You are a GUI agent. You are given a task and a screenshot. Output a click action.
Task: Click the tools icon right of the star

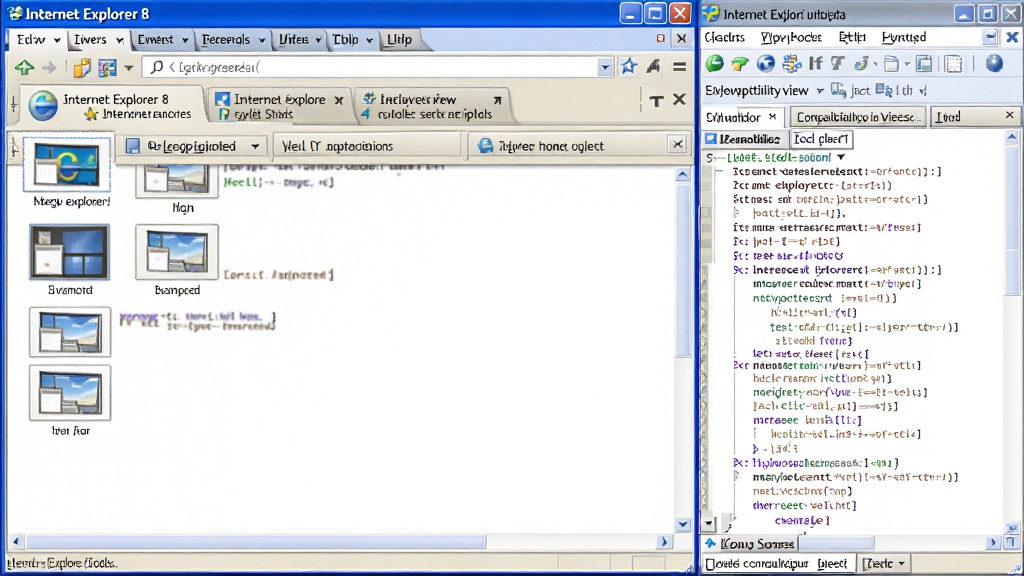[653, 66]
